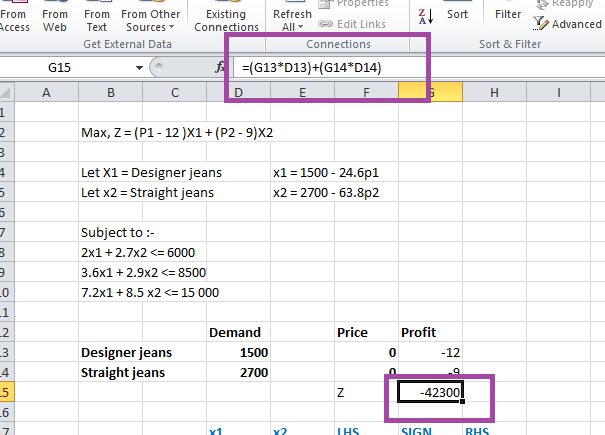
Task: Select the 'Straight jeans' row label cell
Action: [123, 372]
